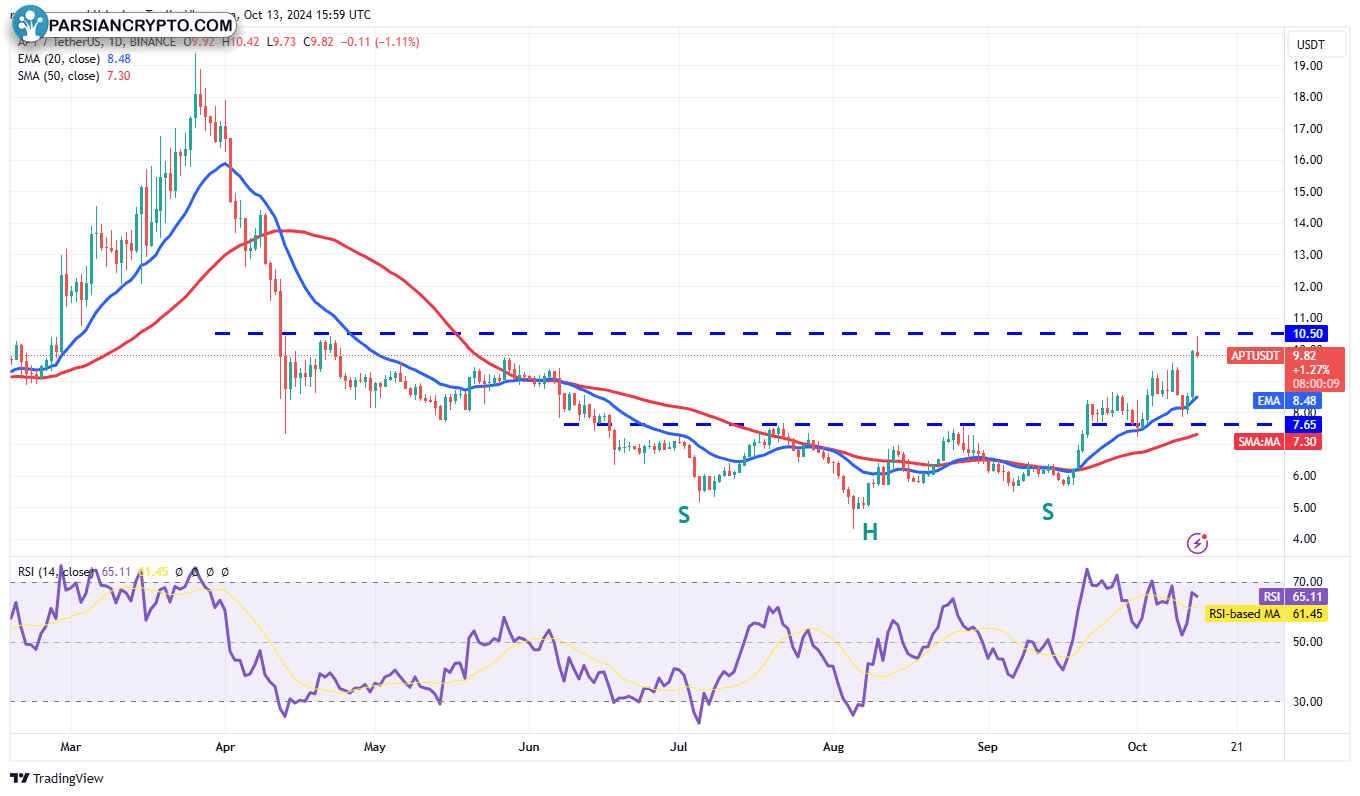Image resolution: width=1360 pixels, height=796 pixels.
Task: Click the Mar label on time axis
Action: (70, 746)
